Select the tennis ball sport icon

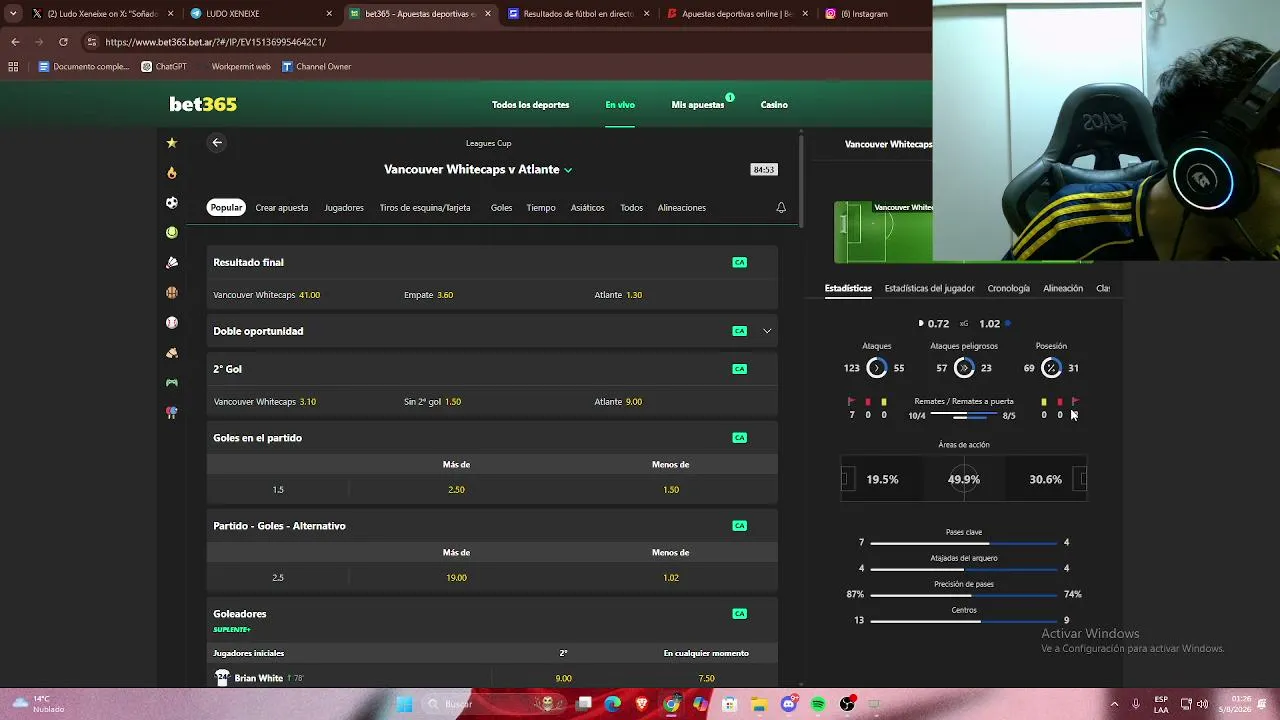(172, 233)
